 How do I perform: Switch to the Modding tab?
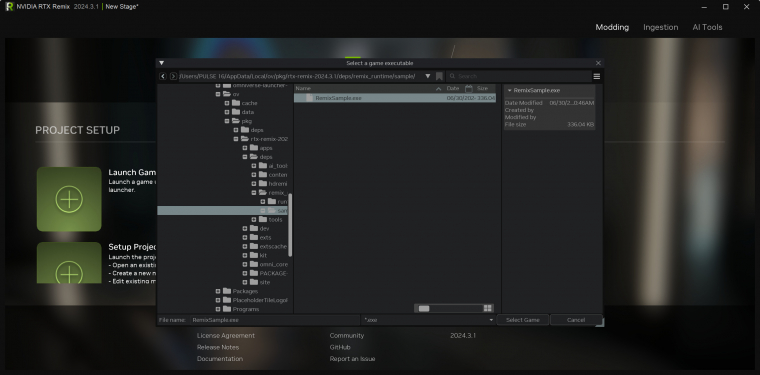click(x=612, y=27)
